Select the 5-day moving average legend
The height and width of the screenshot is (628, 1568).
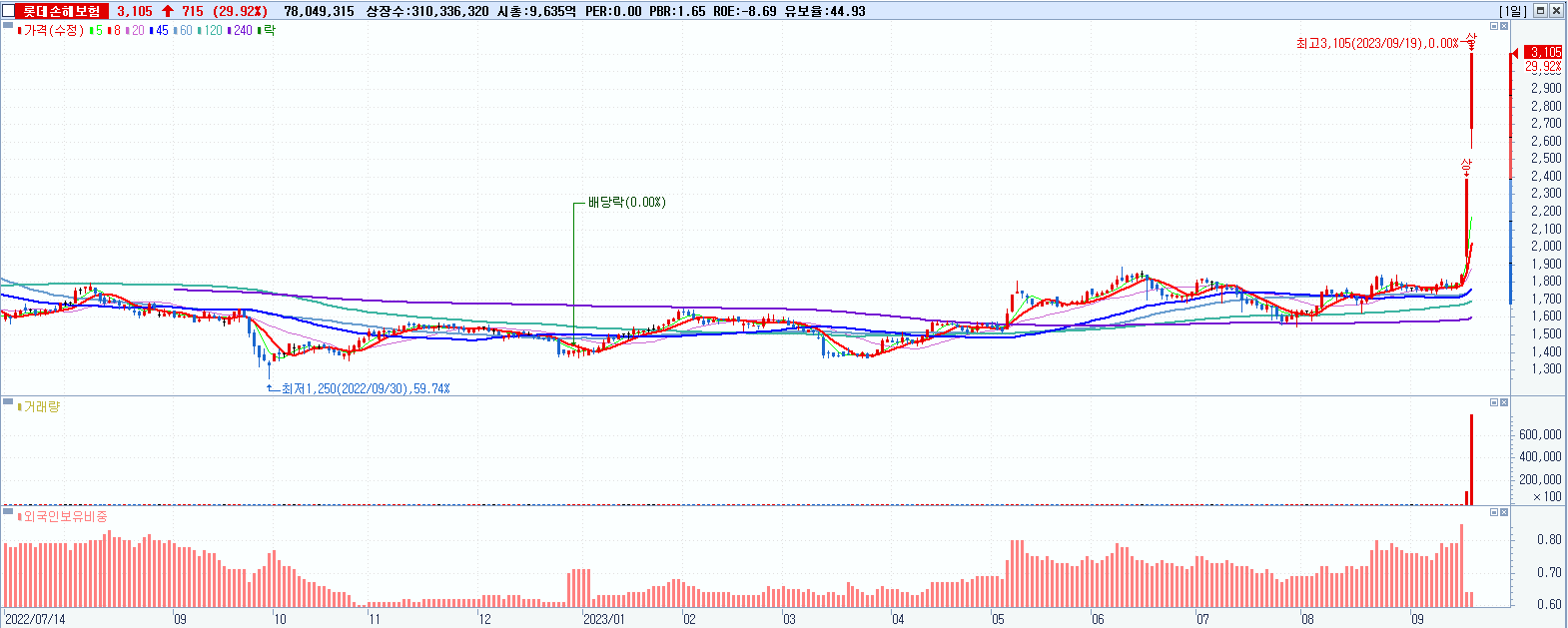point(98,31)
